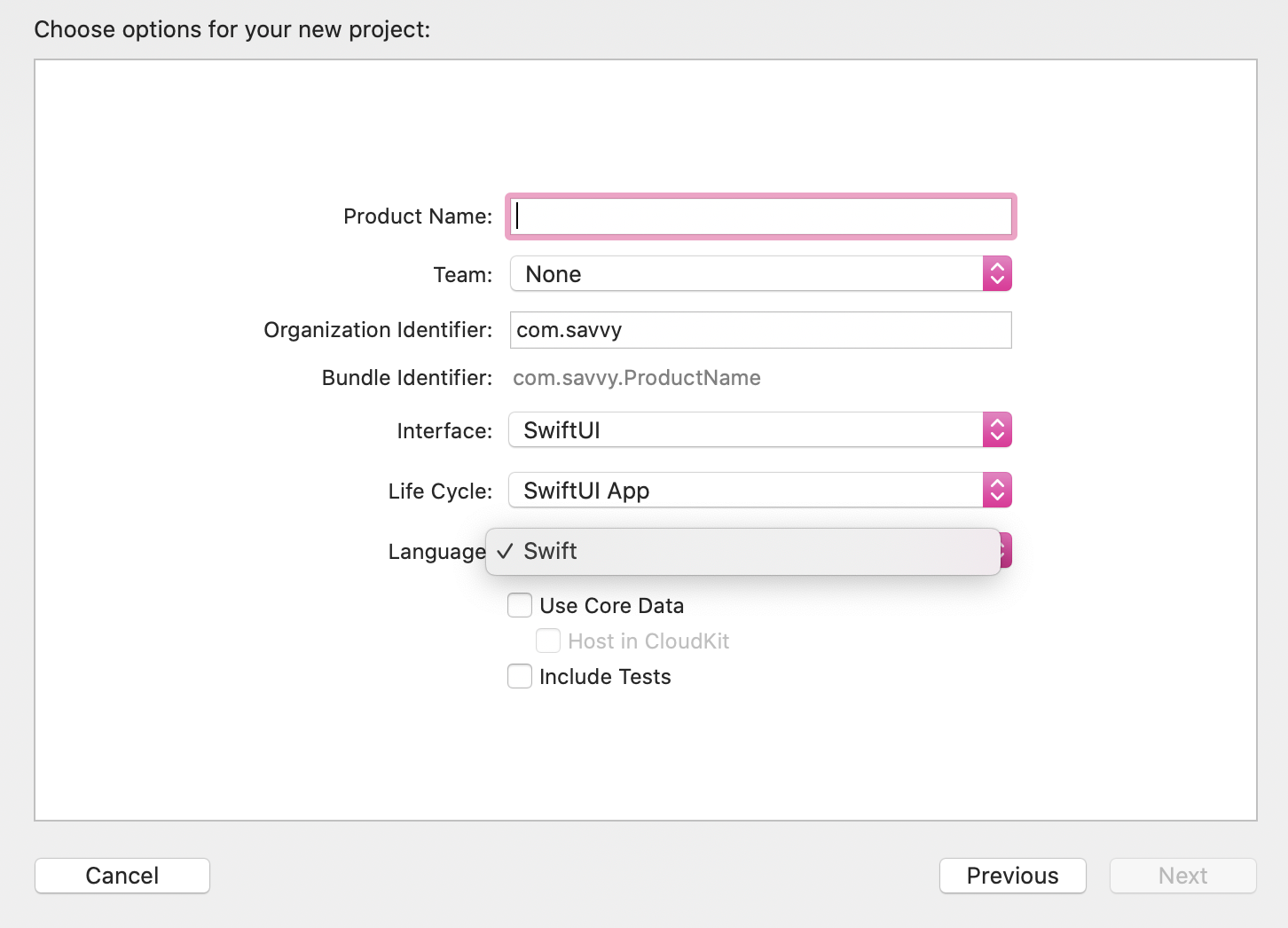Open the Team dropdown showing None

coord(760,274)
